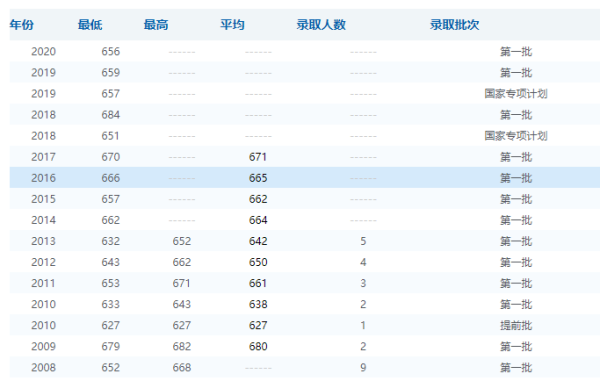The height and width of the screenshot is (381, 600).
Task: Select average 662 in the 2015 row
Action: coord(258,199)
